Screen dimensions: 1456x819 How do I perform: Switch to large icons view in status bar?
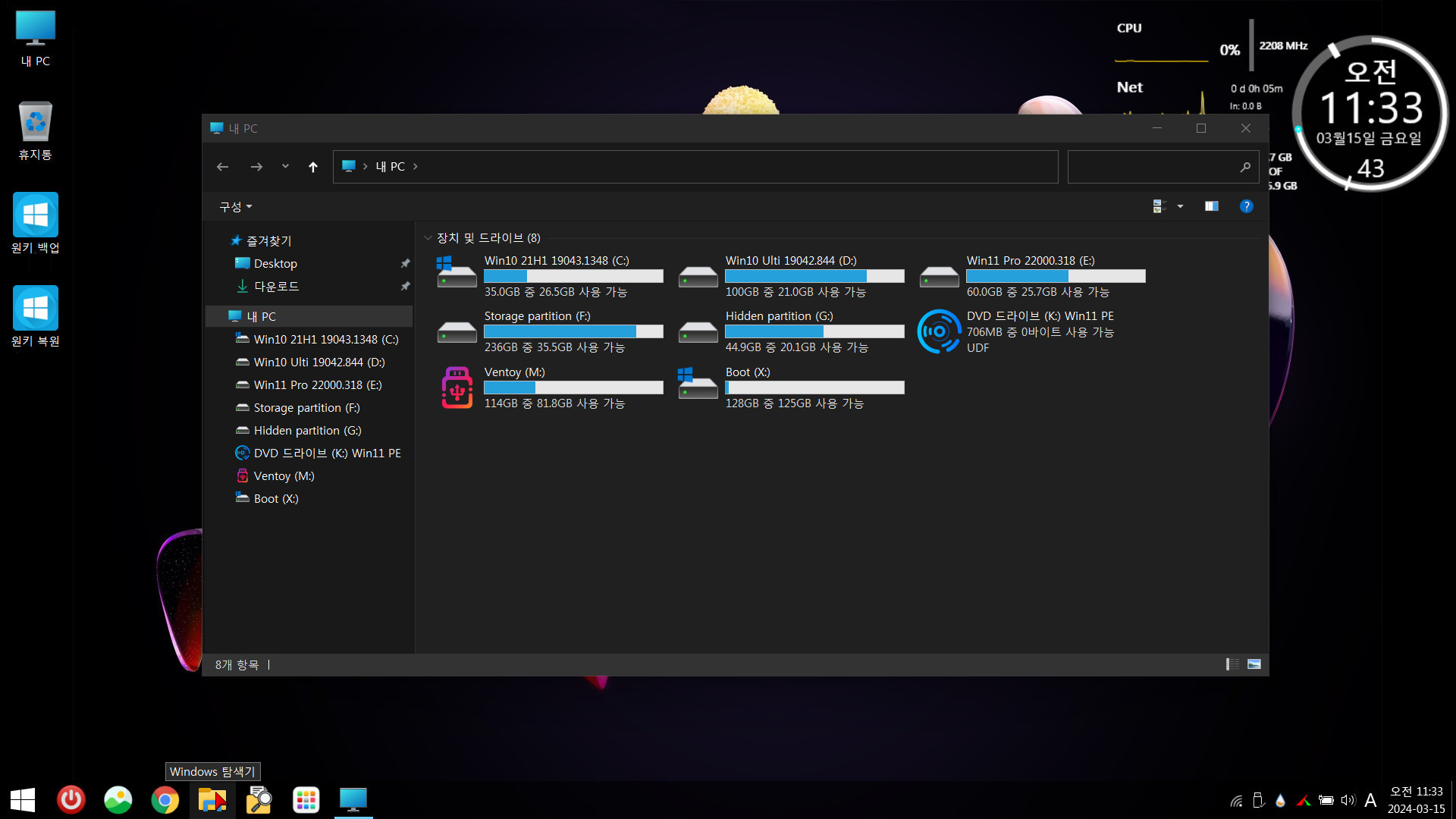(x=1254, y=664)
